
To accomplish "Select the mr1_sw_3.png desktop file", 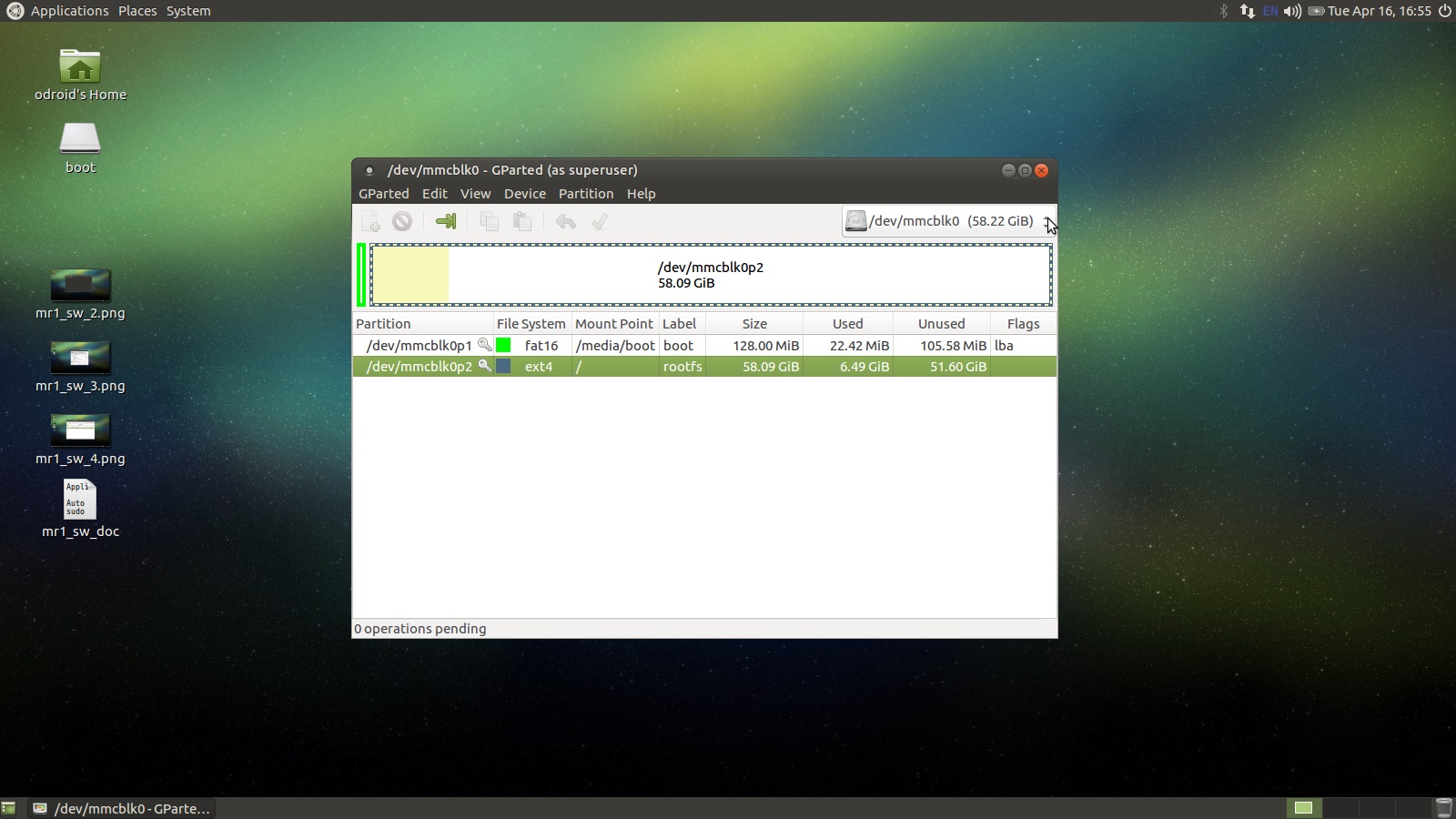I will (x=80, y=358).
